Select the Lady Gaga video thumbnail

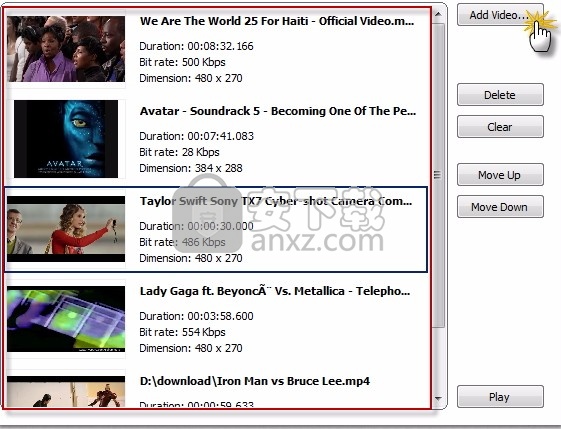(x=66, y=319)
